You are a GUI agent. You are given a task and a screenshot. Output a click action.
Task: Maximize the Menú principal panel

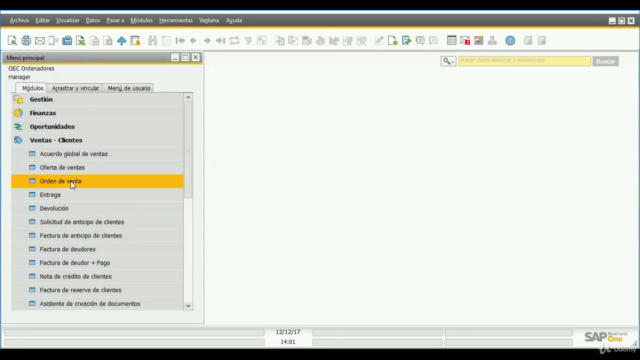pyautogui.click(x=185, y=58)
